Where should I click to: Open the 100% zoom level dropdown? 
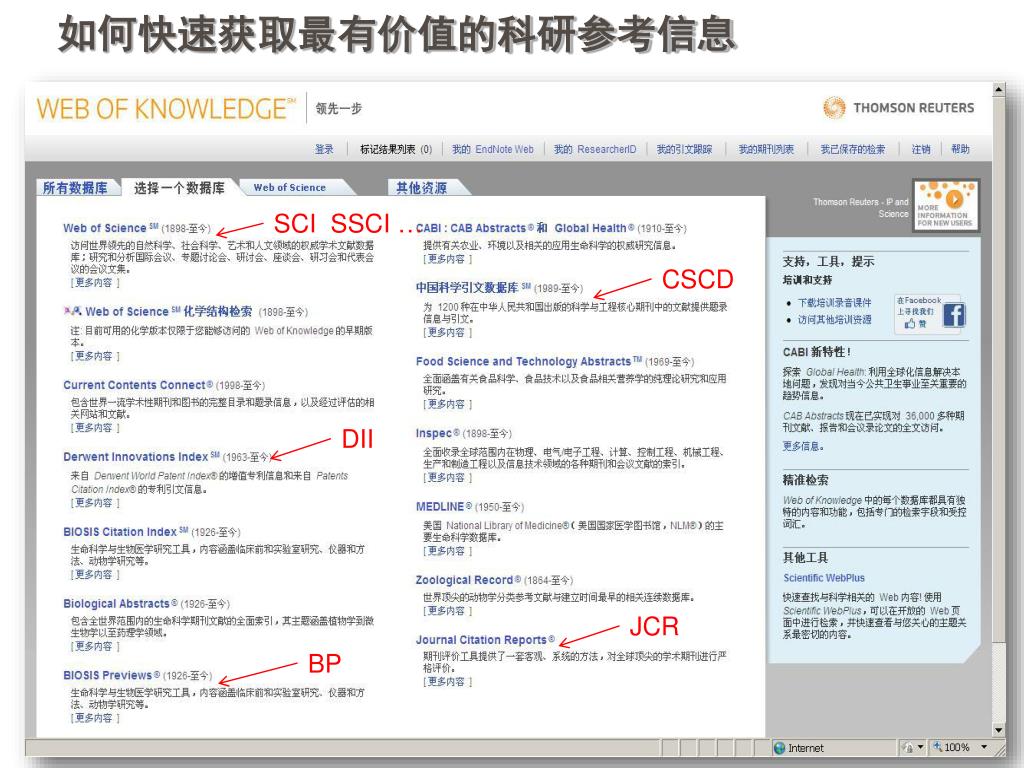point(984,747)
